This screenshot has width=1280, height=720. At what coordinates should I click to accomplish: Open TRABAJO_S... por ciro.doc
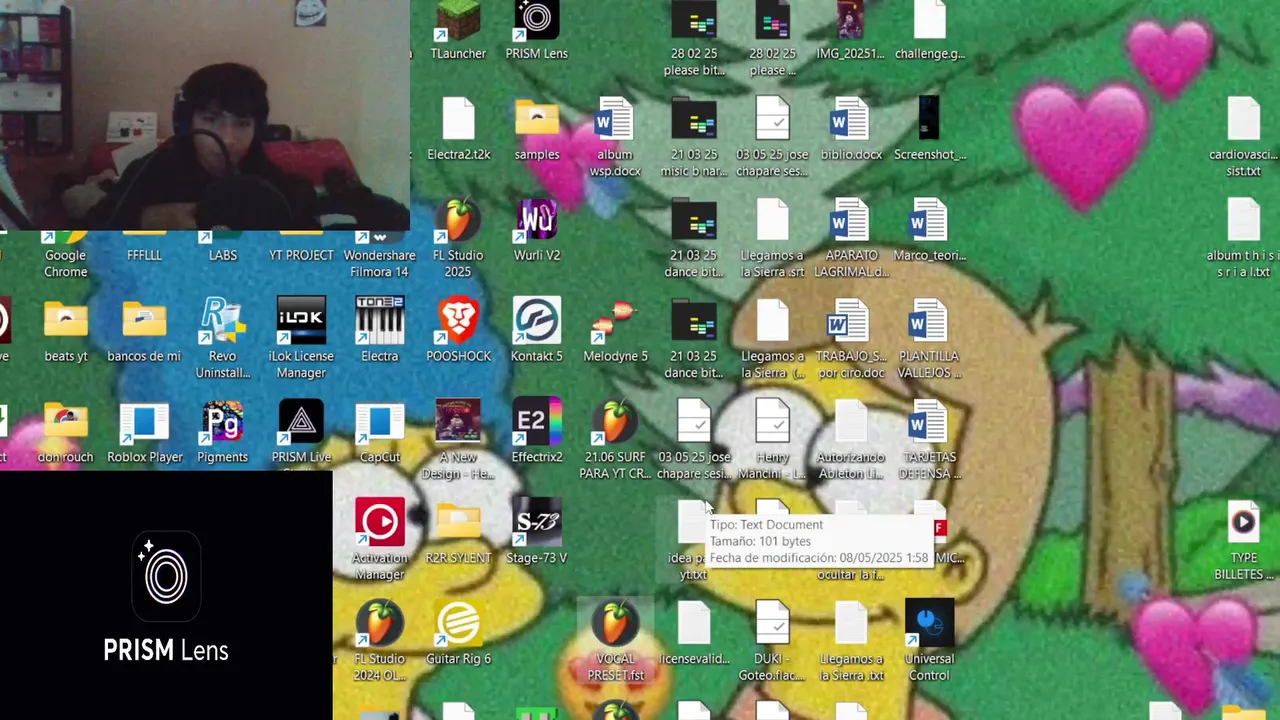pos(851,339)
